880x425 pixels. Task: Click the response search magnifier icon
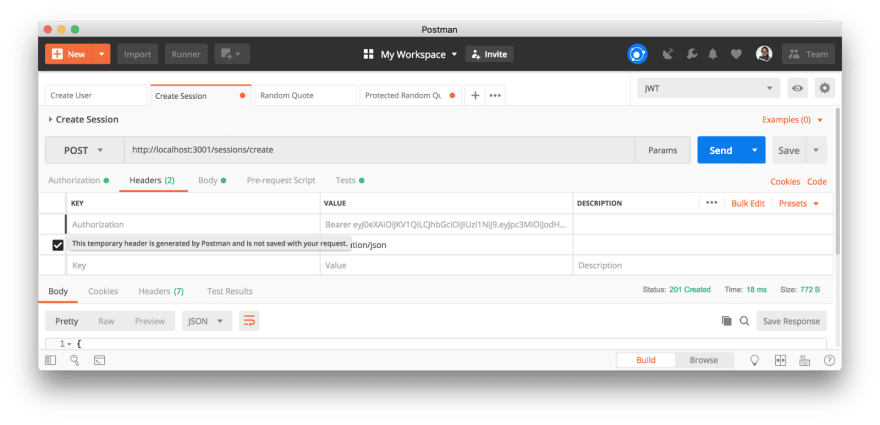pyautogui.click(x=744, y=321)
